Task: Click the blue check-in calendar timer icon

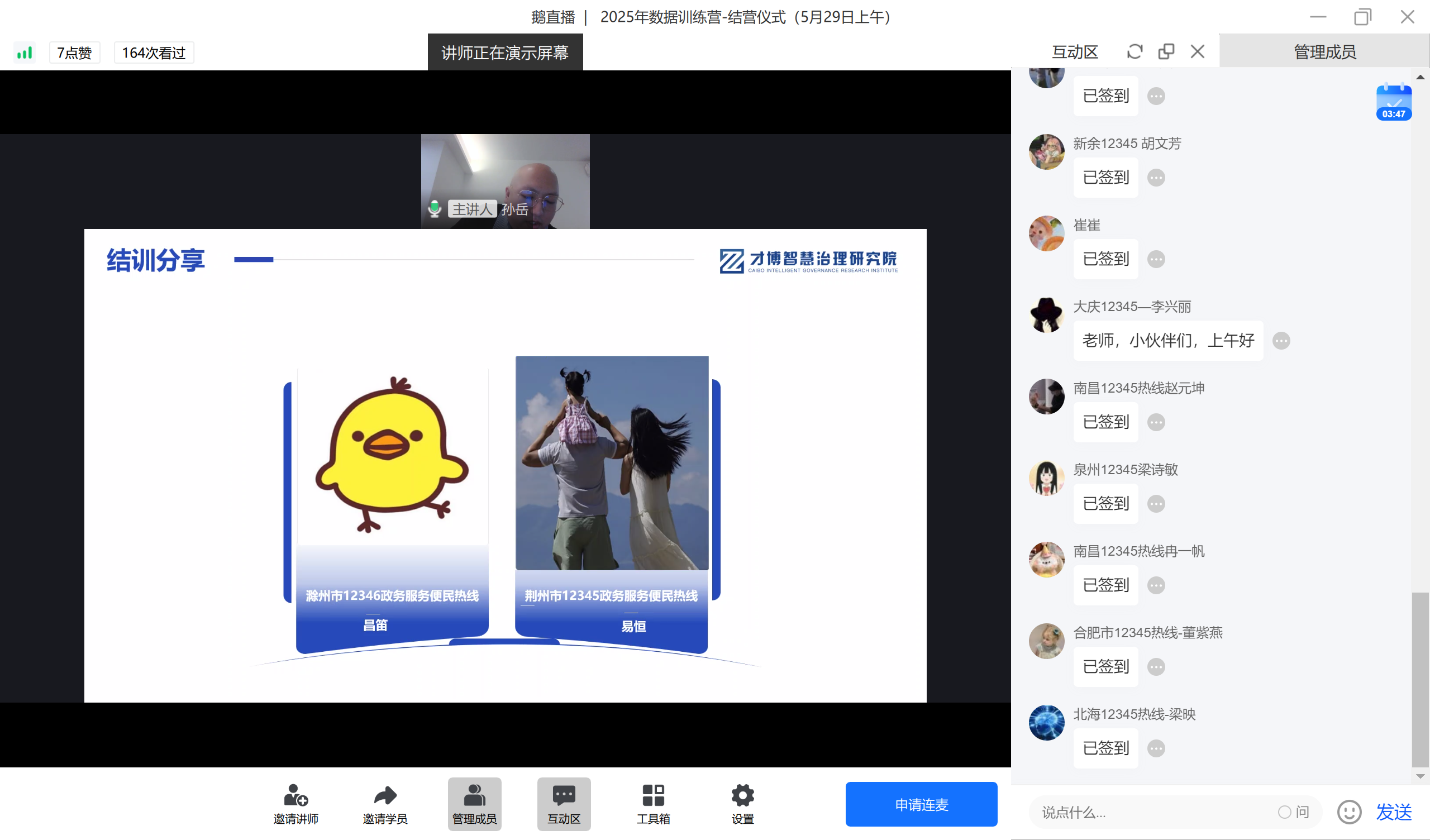Action: tap(1394, 102)
